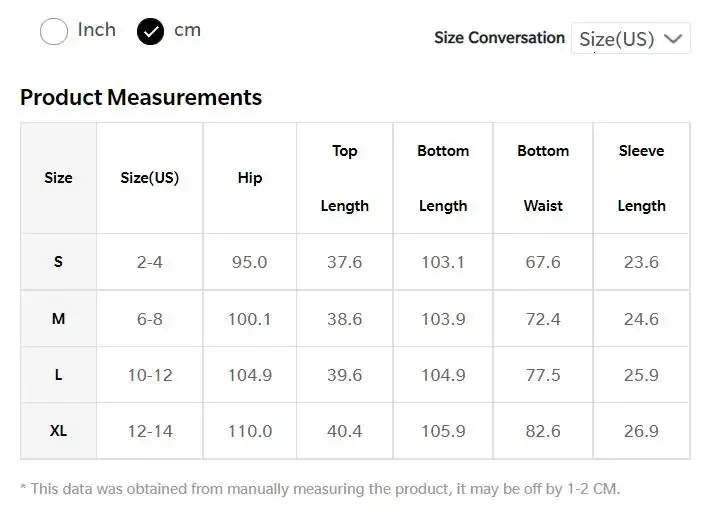Select the Inch unit radio button
This screenshot has height=517, width=701.
pos(54,32)
